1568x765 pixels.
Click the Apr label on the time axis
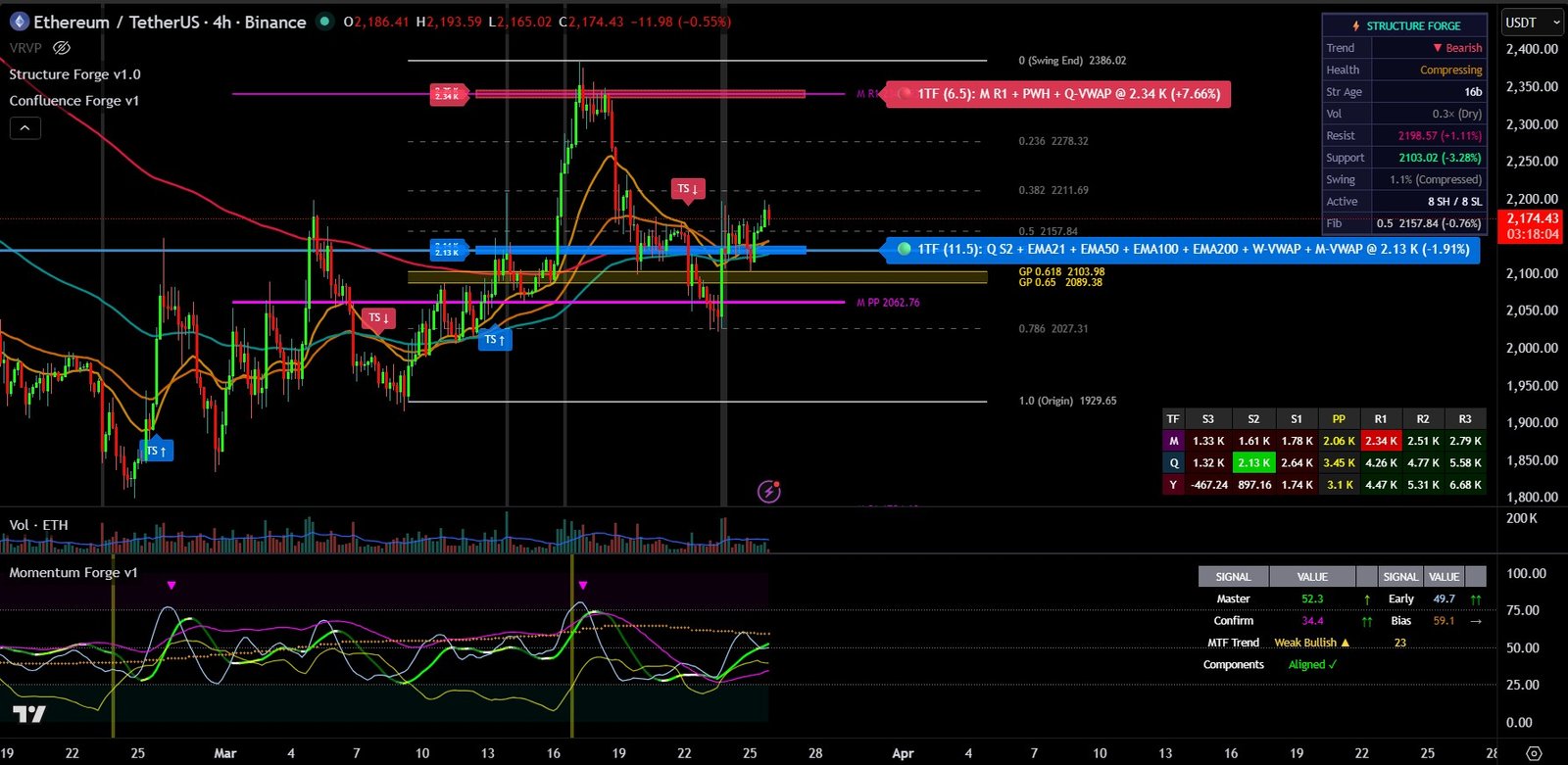(903, 753)
